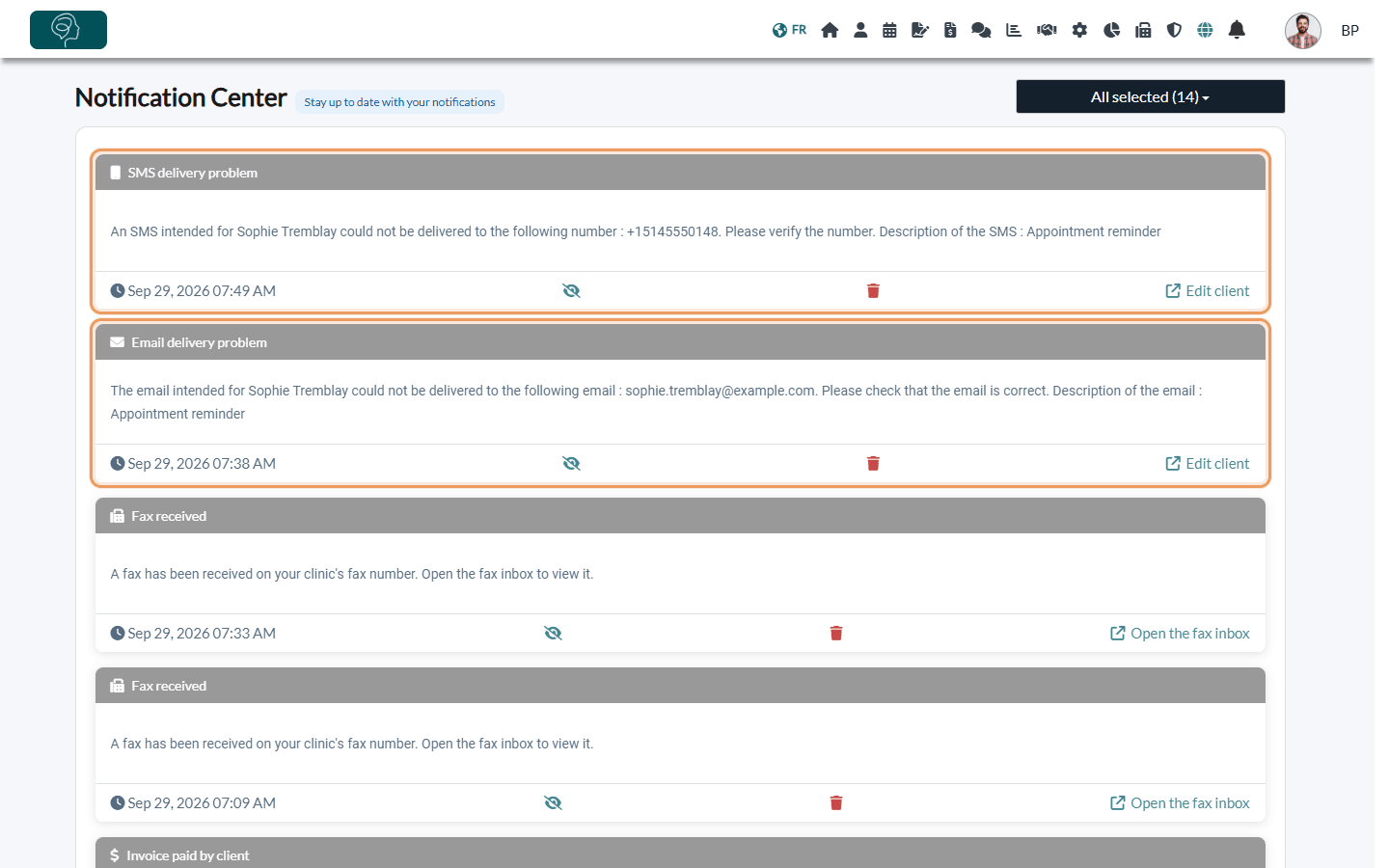Open the calendar icon in navbar
This screenshot has height=868, width=1389.
coord(889,30)
